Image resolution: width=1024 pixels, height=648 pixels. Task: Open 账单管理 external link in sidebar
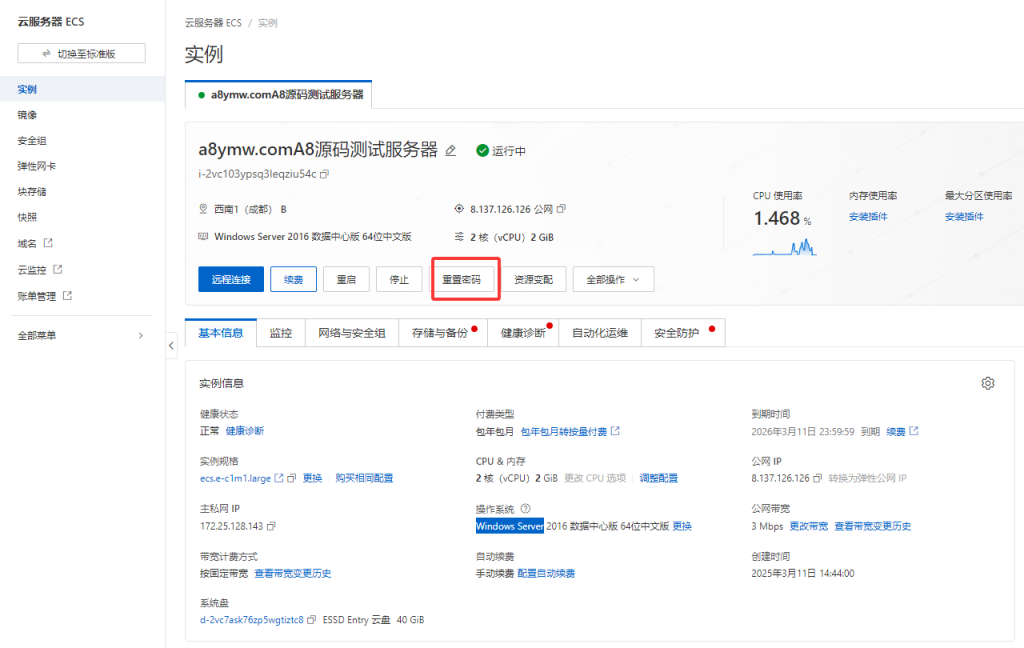point(68,294)
